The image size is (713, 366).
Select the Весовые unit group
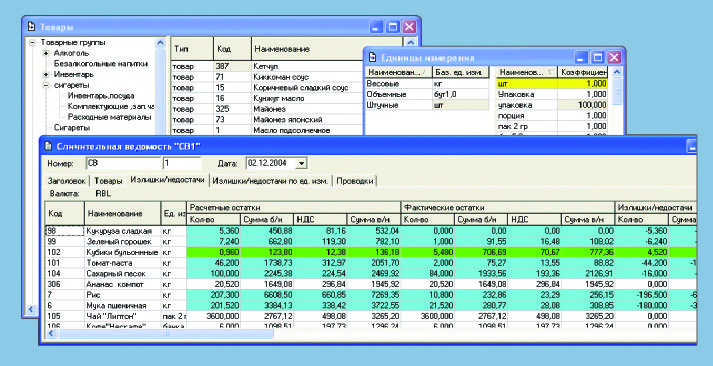coord(427,84)
